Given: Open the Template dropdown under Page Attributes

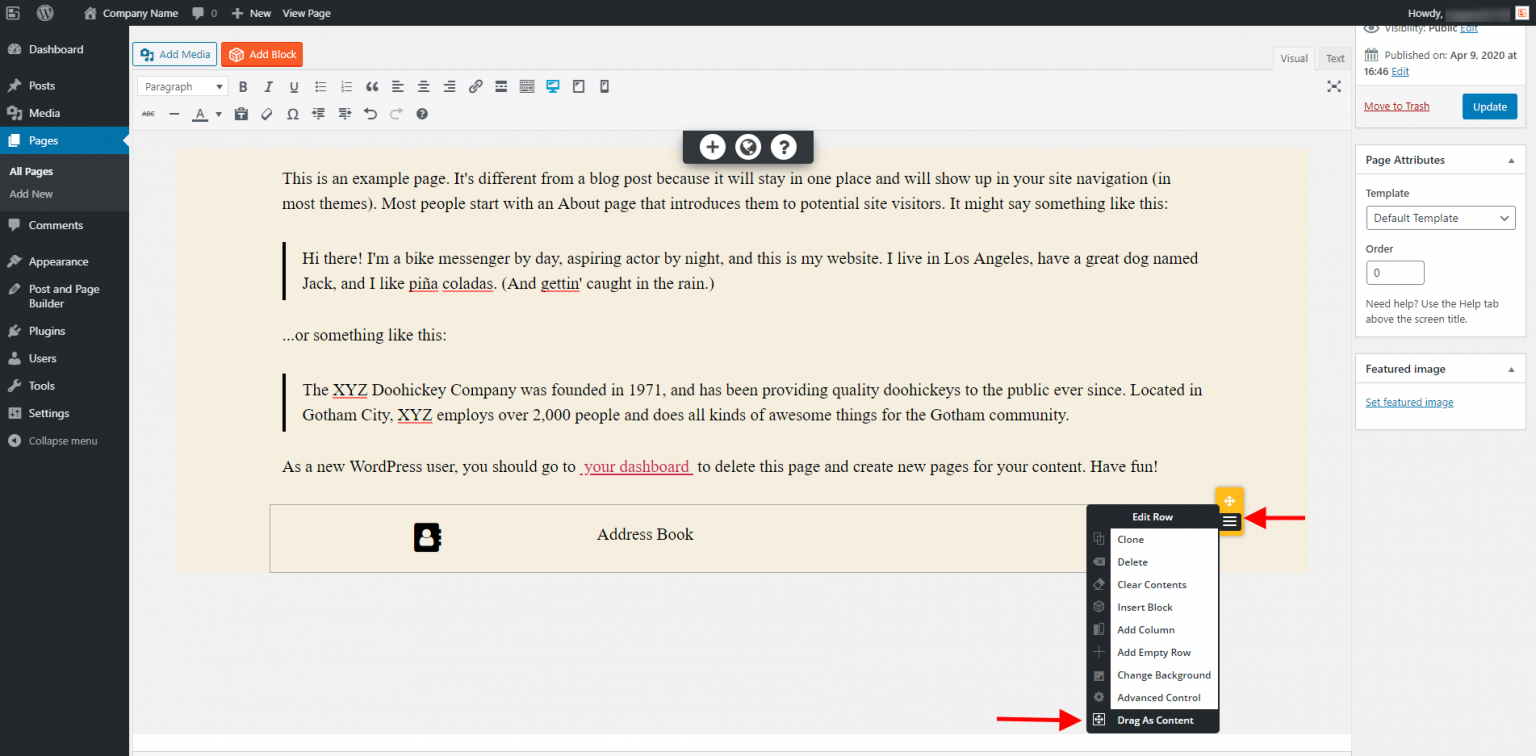Looking at the screenshot, I should tap(1440, 217).
